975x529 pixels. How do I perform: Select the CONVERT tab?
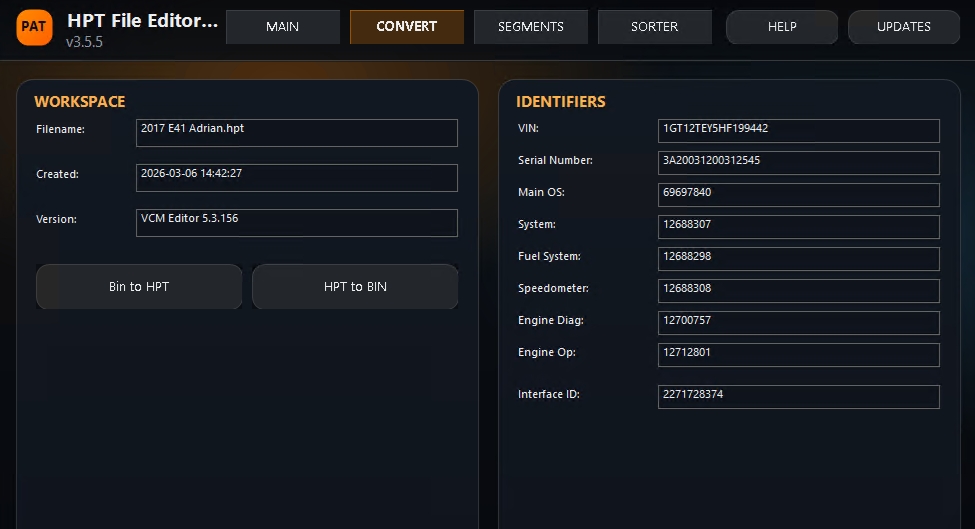point(406,27)
